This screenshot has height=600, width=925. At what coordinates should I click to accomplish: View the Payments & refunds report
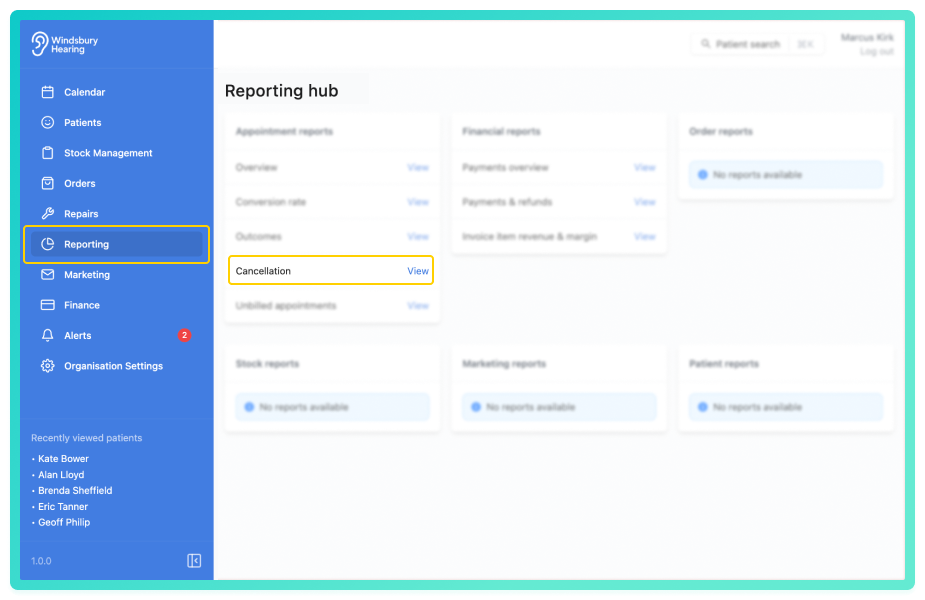click(644, 202)
